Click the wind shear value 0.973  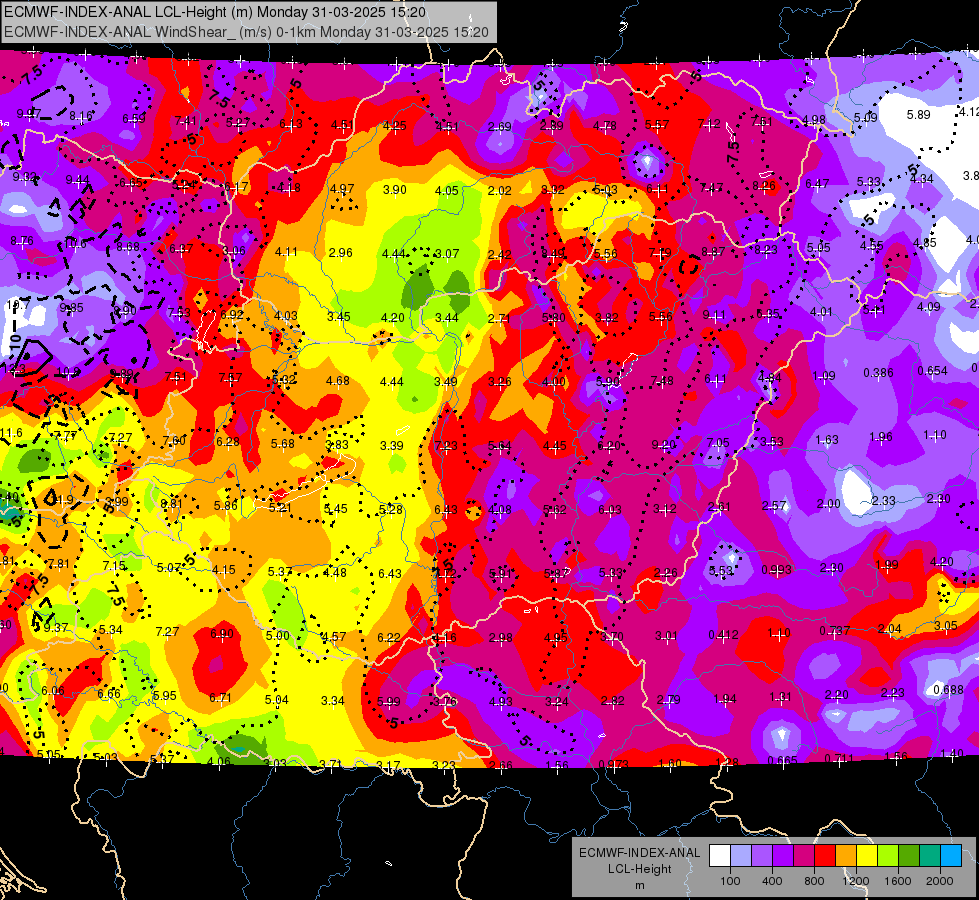613,764
